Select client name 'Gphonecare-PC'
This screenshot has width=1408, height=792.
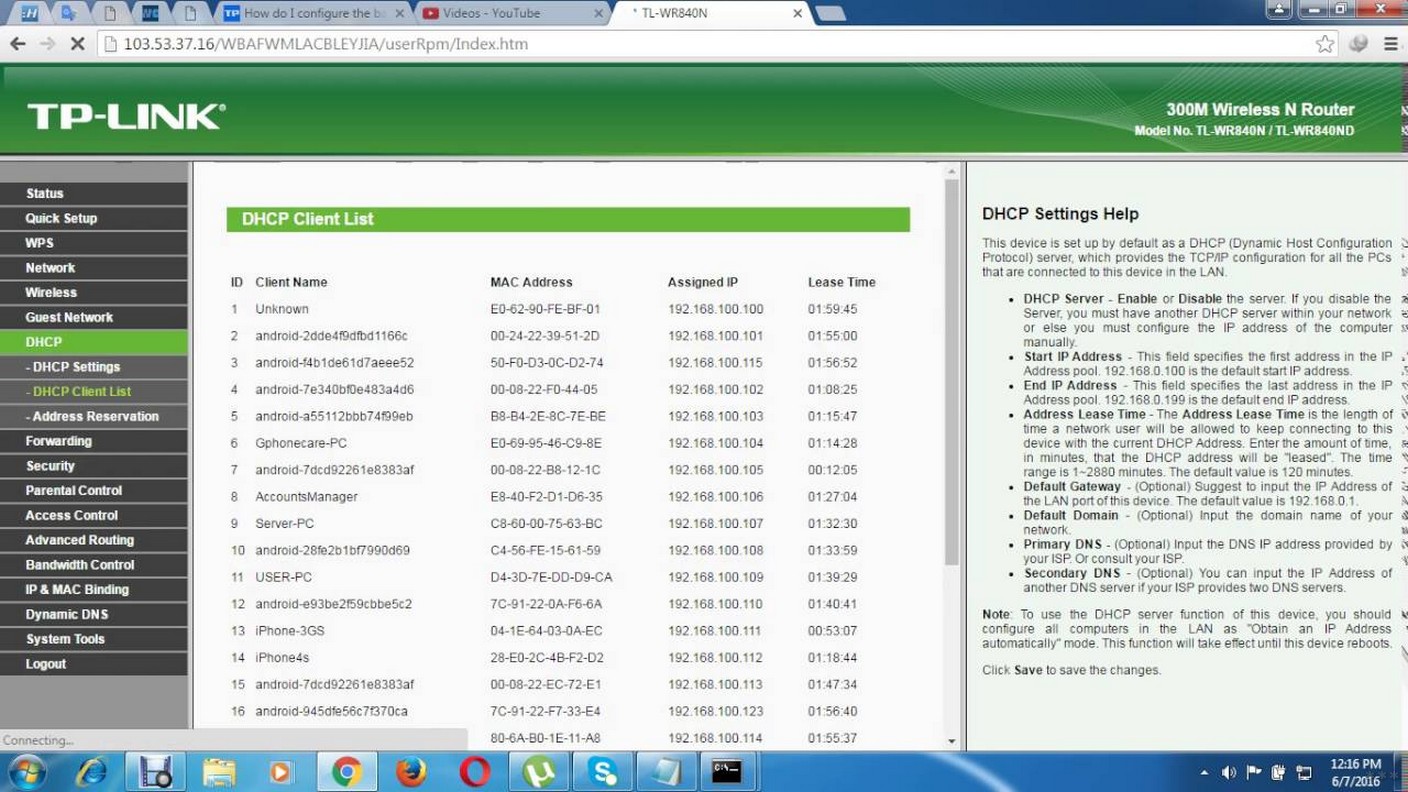click(301, 443)
